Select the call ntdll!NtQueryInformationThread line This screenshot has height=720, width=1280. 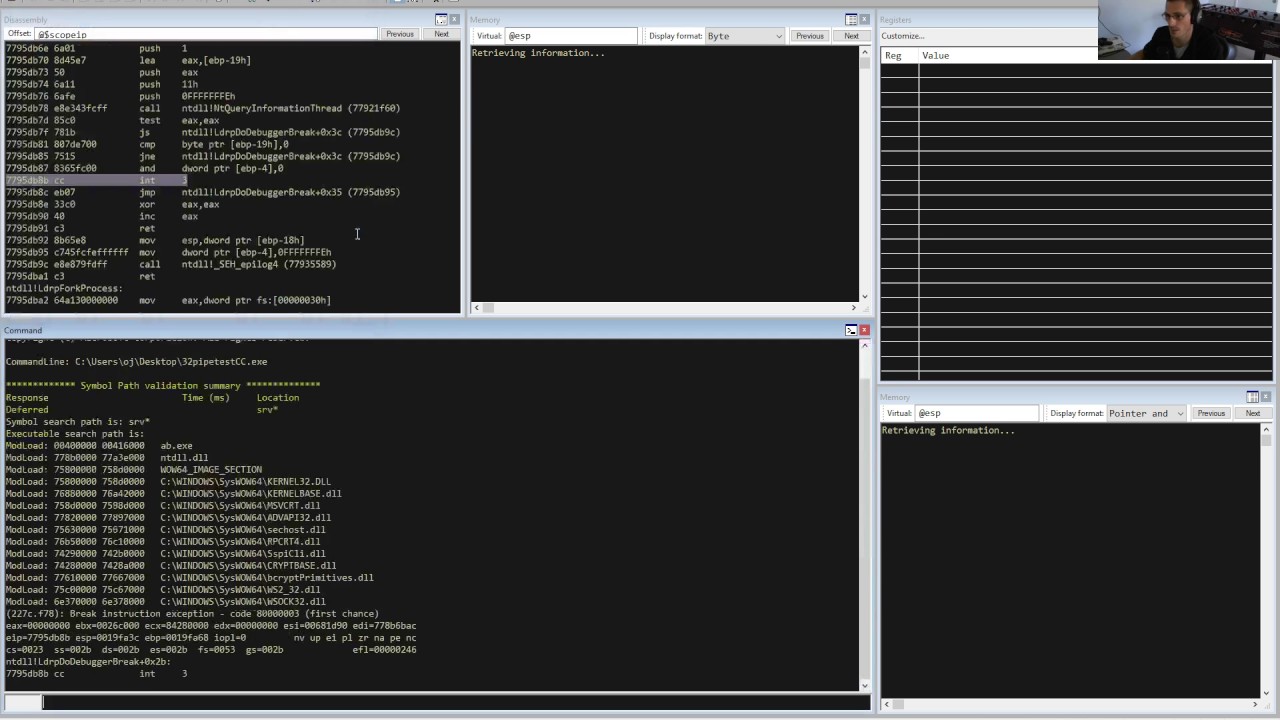tap(203, 108)
